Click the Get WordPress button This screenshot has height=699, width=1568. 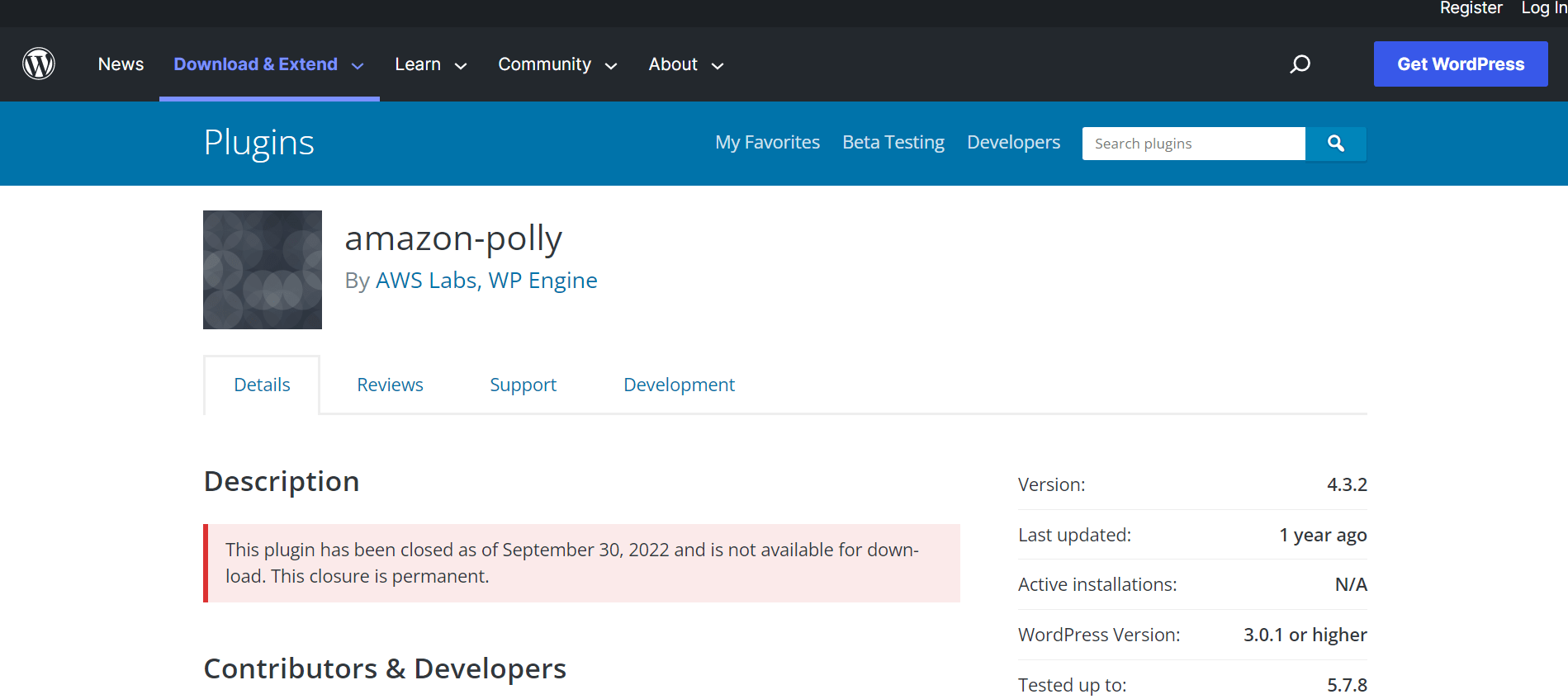[x=1460, y=64]
